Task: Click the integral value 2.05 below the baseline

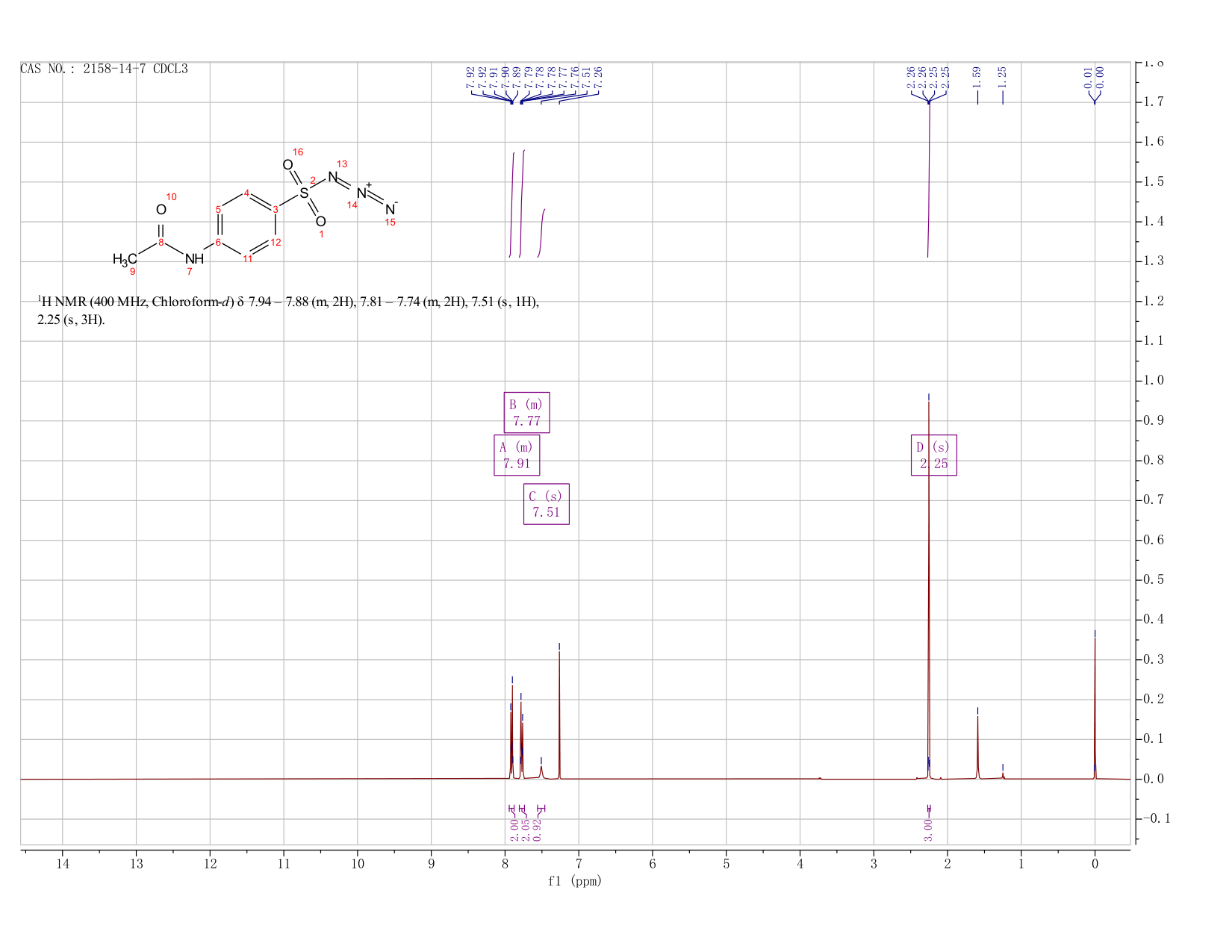Action: (x=525, y=830)
